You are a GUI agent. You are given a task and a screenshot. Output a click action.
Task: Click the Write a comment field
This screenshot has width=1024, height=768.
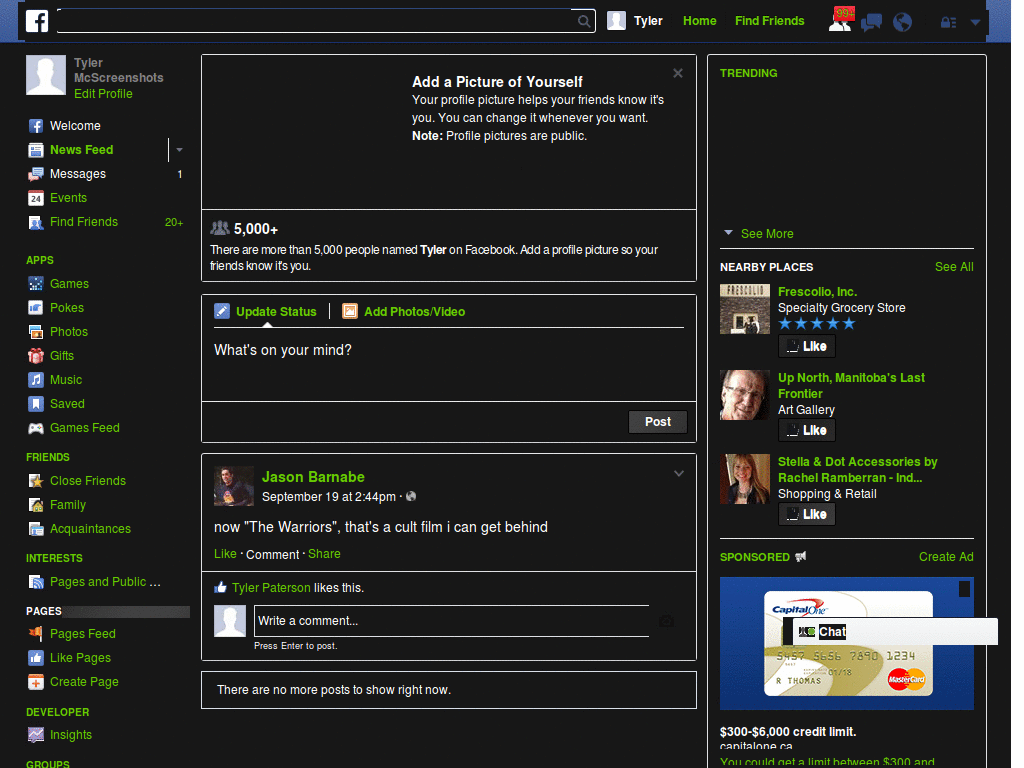451,621
